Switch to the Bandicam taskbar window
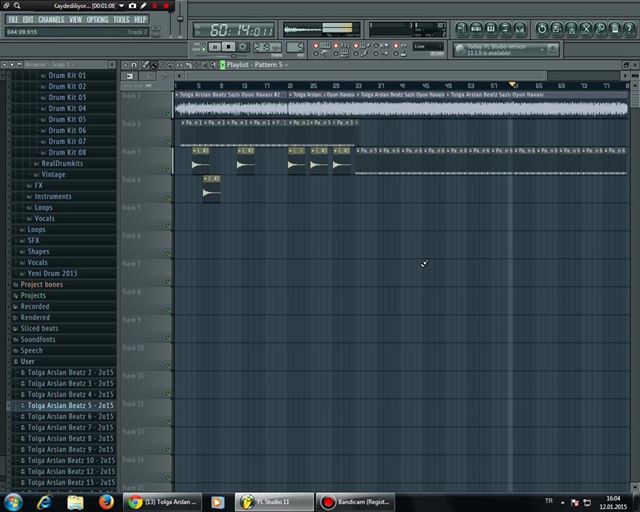640x512 pixels. click(x=356, y=502)
